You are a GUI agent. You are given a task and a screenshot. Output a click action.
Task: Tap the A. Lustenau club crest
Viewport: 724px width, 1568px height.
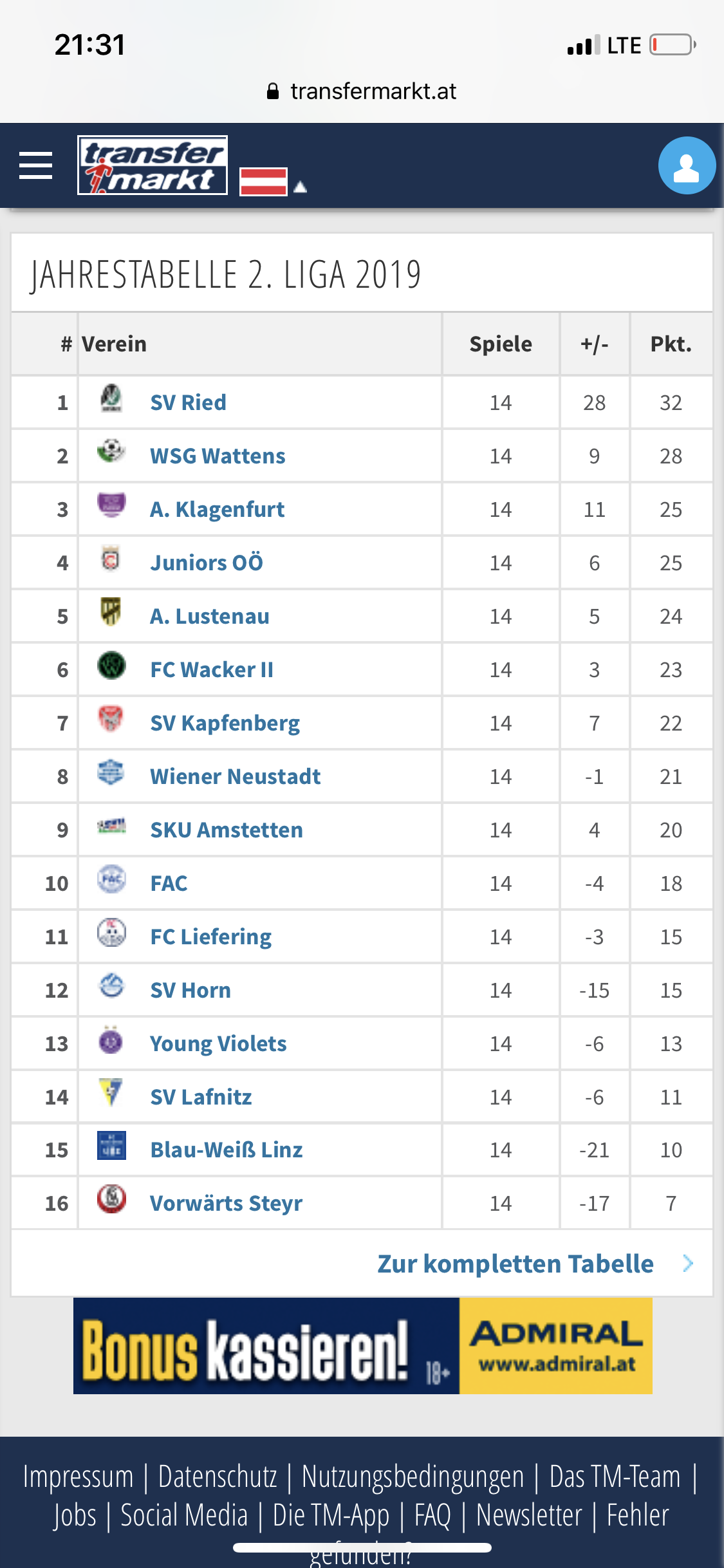coord(111,611)
